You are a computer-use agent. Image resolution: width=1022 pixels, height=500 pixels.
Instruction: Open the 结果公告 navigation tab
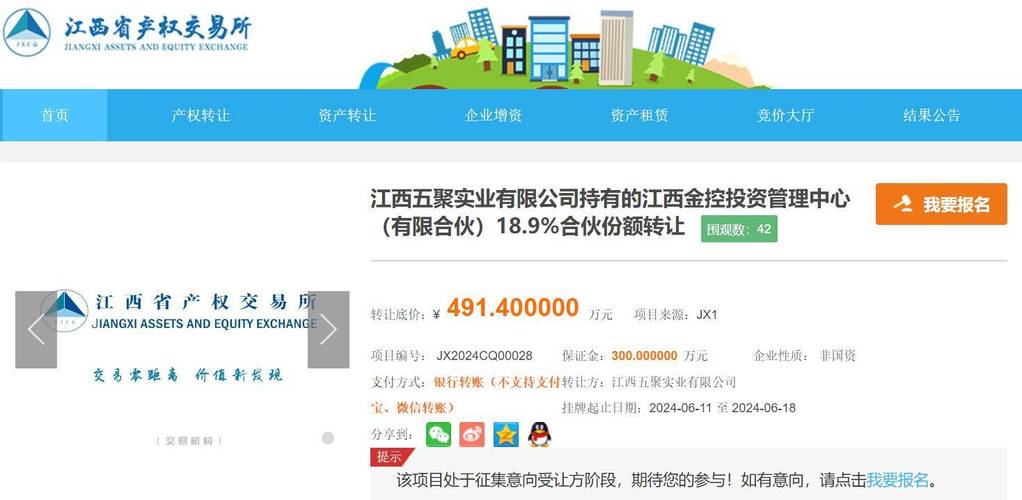pyautogui.click(x=931, y=115)
